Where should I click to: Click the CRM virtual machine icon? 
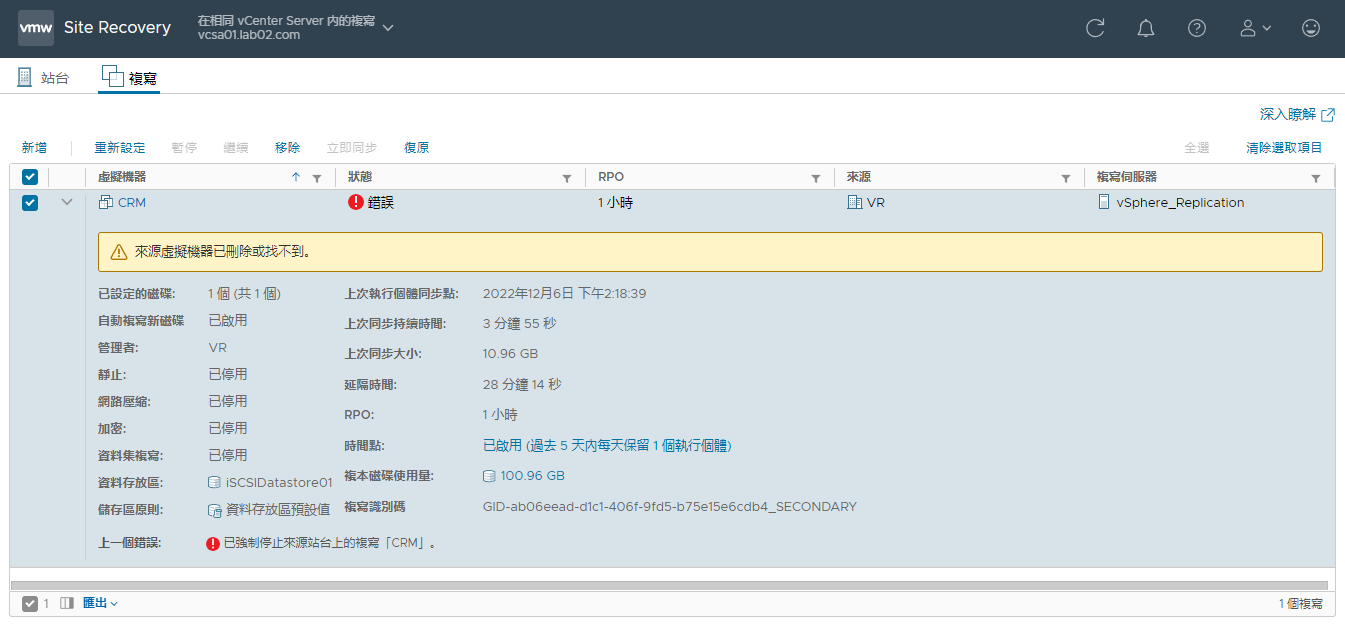coord(105,202)
